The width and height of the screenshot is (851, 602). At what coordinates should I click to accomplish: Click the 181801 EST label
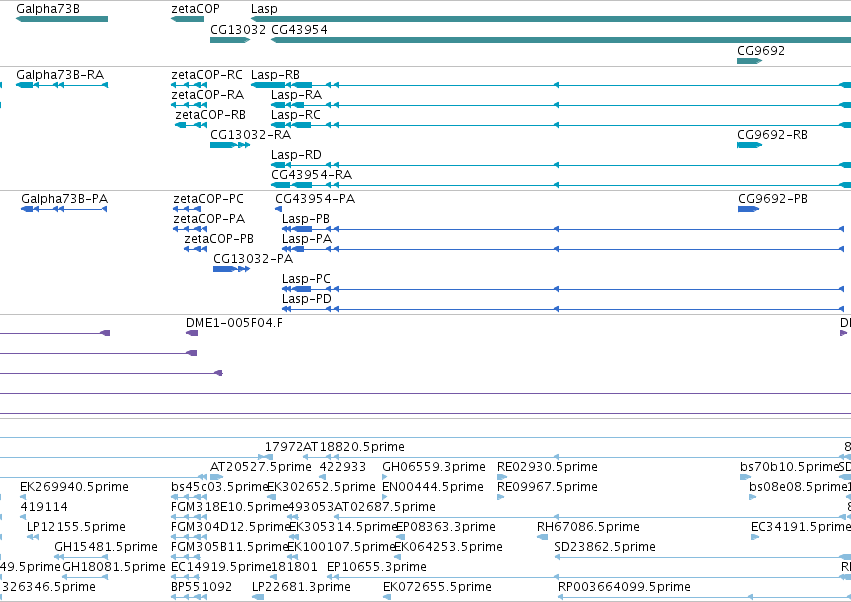(294, 567)
